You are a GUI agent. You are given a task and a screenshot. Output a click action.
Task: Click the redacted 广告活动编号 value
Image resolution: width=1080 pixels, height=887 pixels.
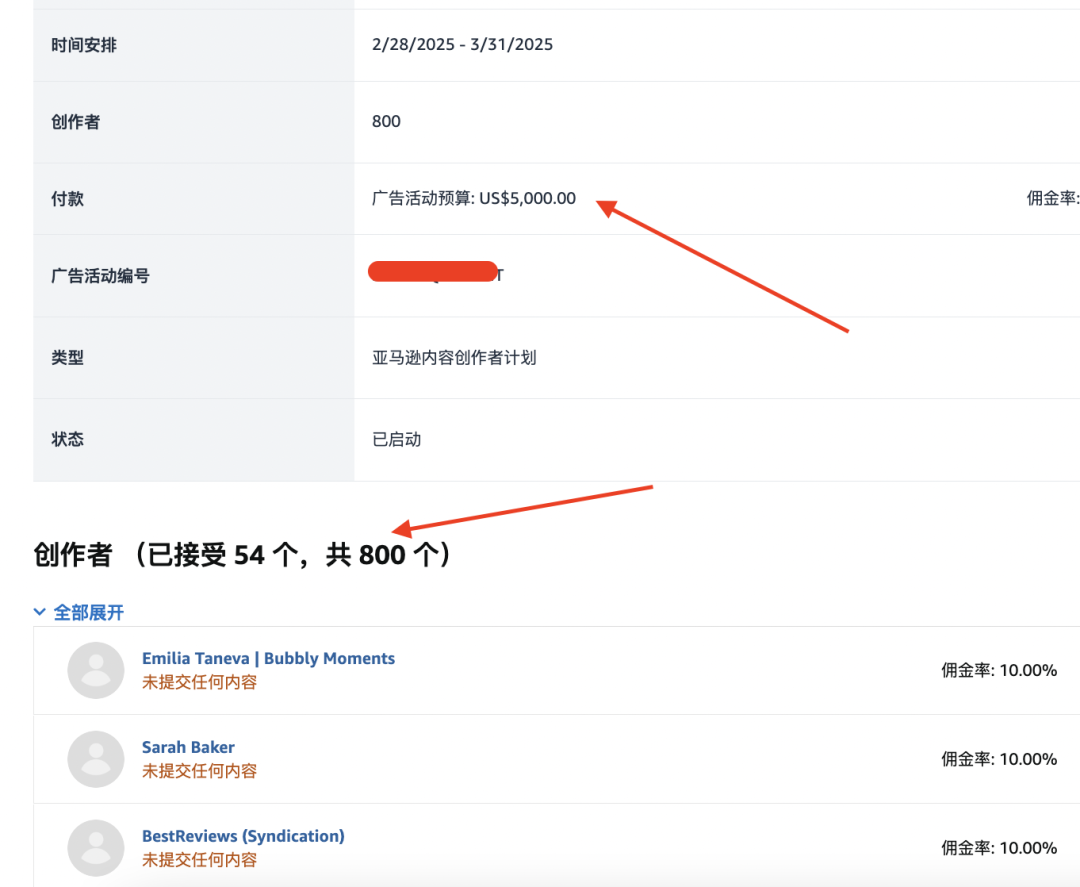click(437, 273)
